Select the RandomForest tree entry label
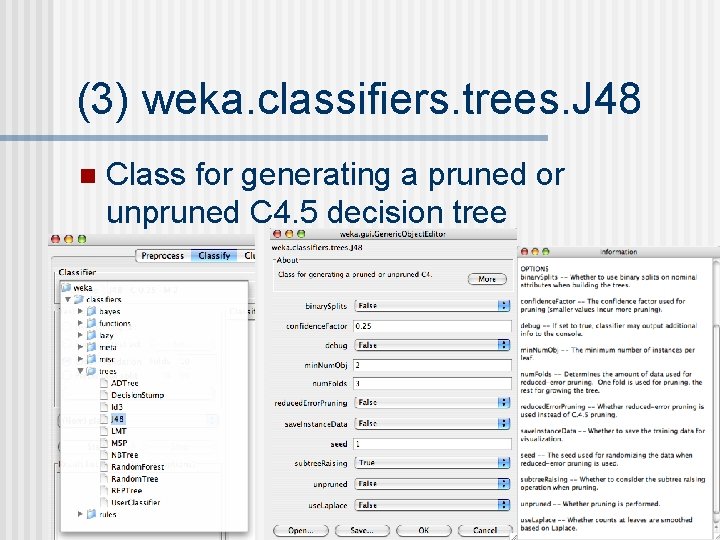The width and height of the screenshot is (720, 540). click(x=137, y=467)
